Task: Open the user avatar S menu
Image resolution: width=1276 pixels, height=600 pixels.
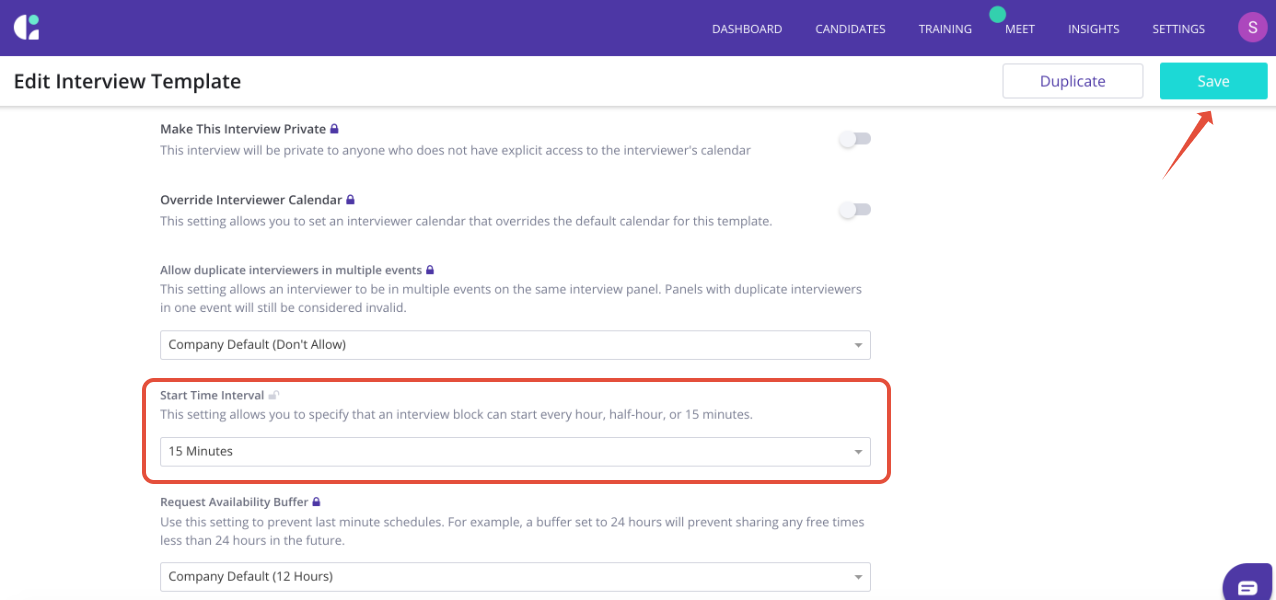Action: pos(1252,28)
